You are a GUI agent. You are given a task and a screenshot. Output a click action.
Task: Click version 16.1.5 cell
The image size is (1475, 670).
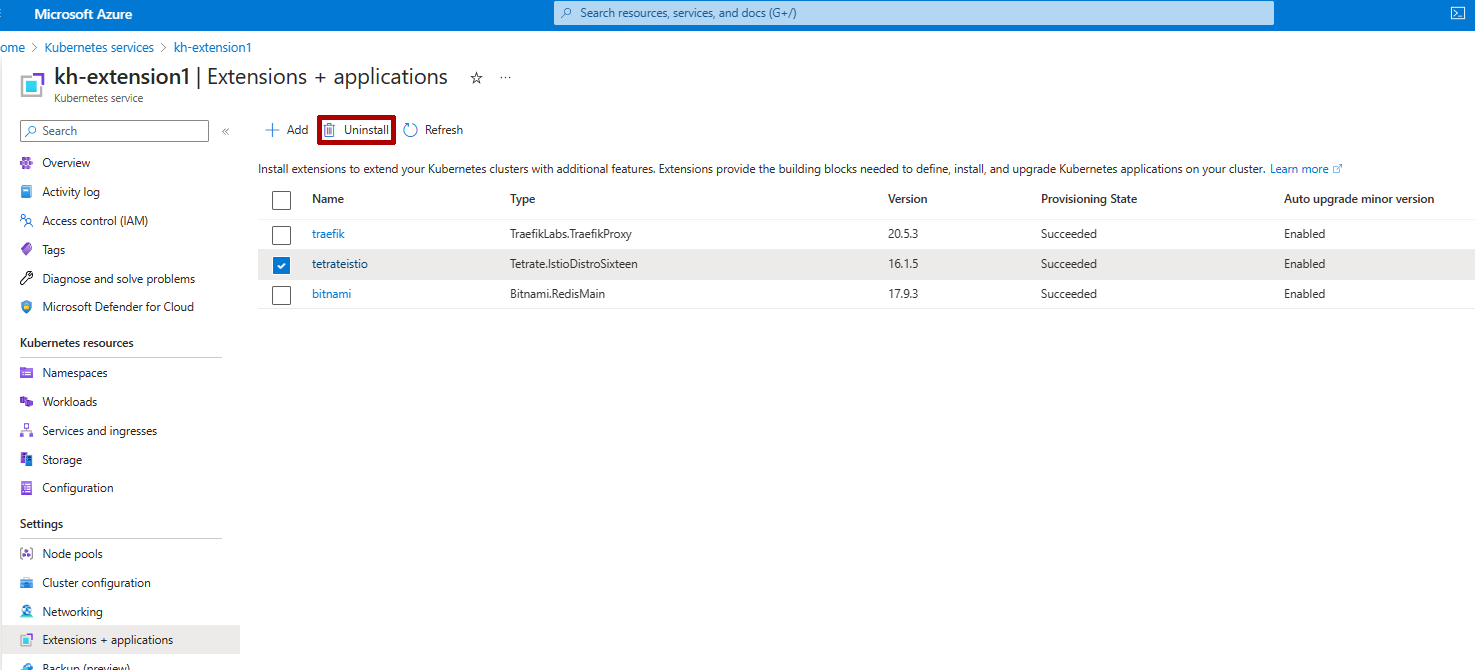904,264
